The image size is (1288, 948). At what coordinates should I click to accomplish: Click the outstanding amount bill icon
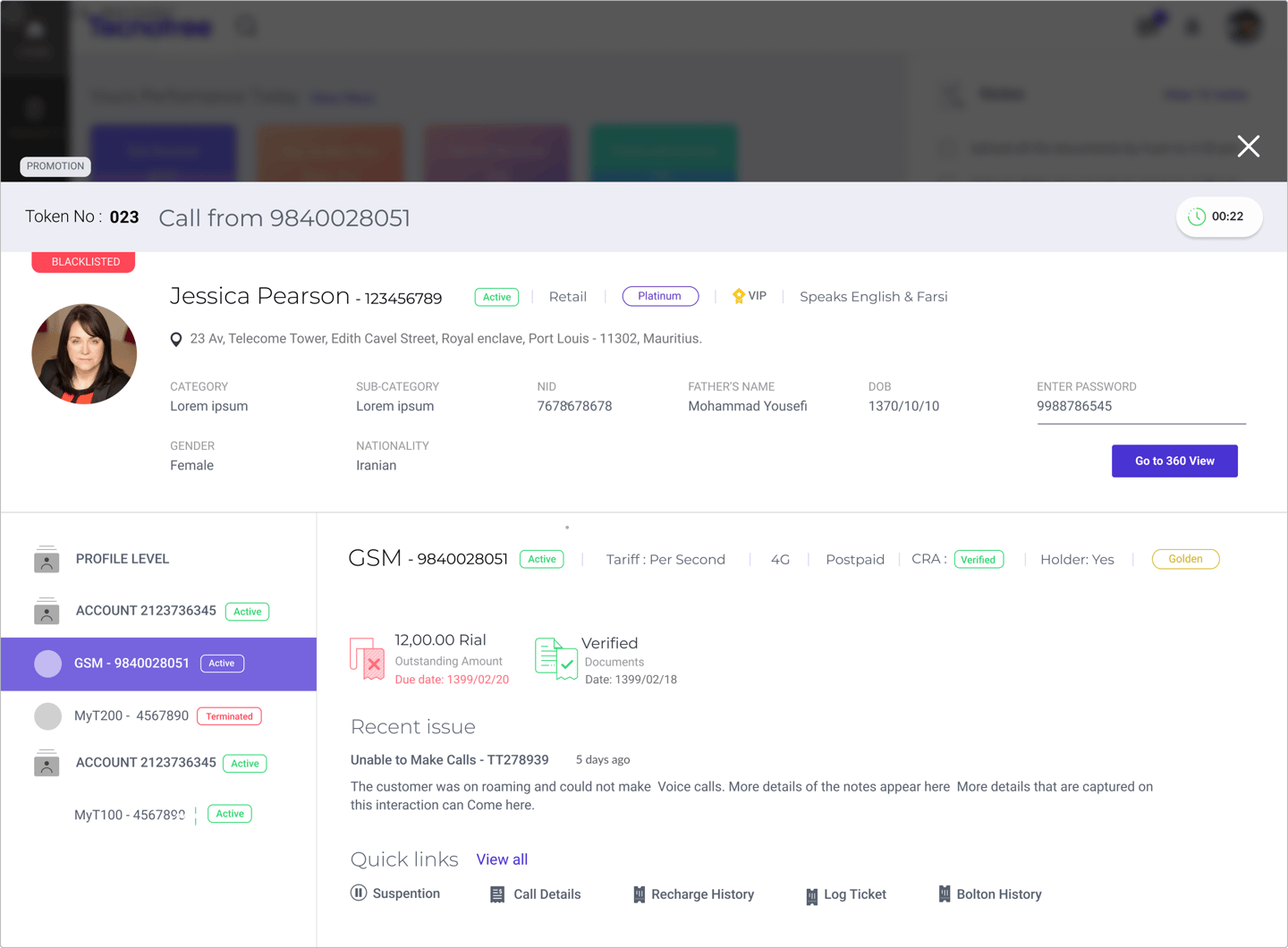coord(367,659)
